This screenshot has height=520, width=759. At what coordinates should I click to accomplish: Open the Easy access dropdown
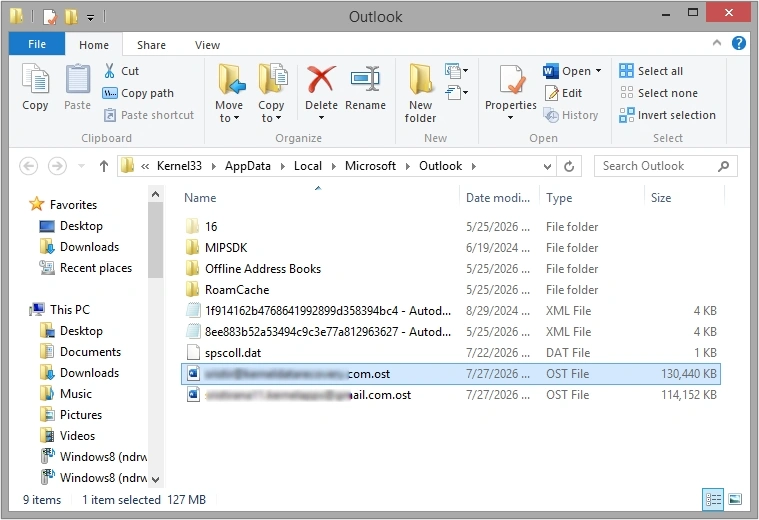(x=455, y=92)
